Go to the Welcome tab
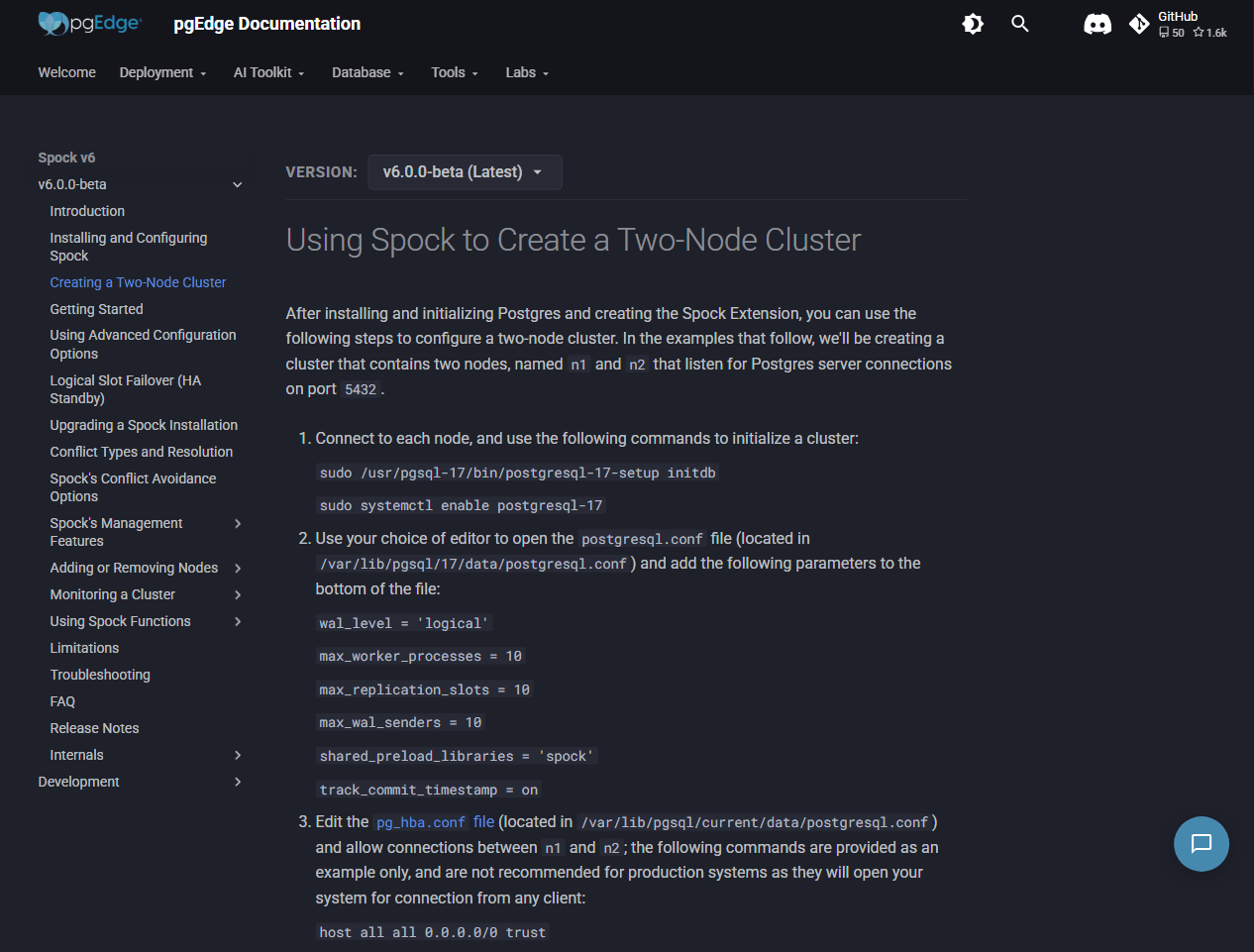 click(x=67, y=72)
